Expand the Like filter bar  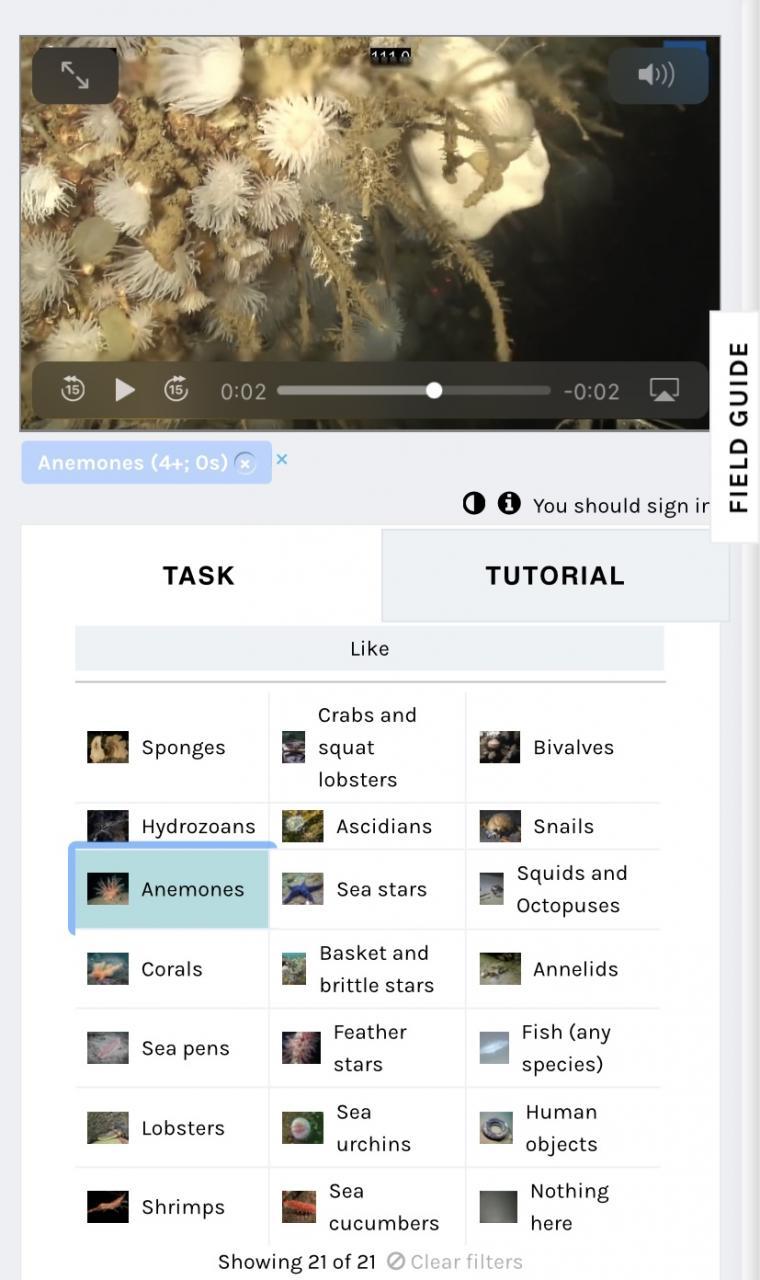369,648
